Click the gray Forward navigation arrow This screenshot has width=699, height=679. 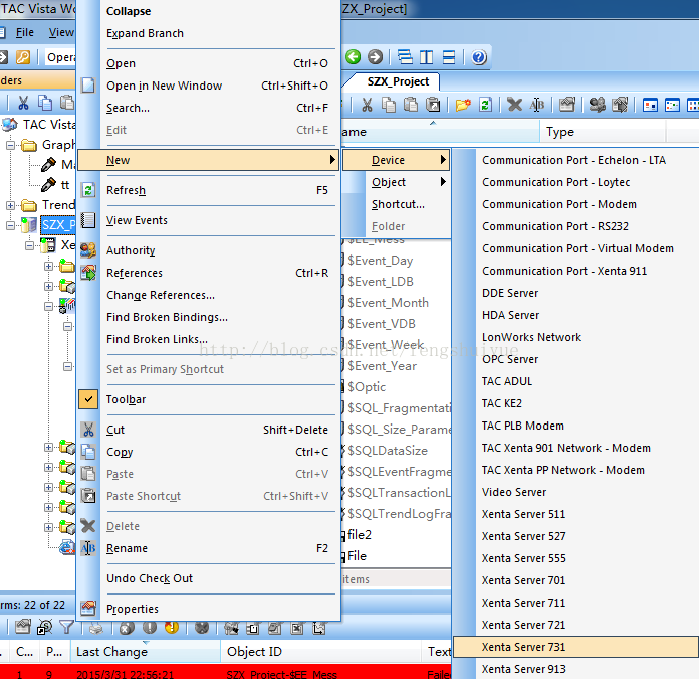tap(375, 57)
